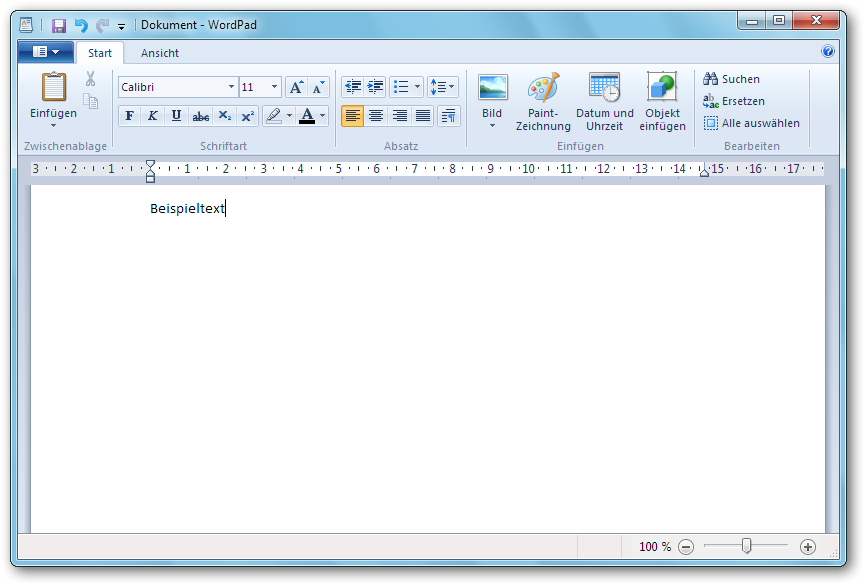Click Objekt einfügen icon
This screenshot has height=585, width=865.
662,87
